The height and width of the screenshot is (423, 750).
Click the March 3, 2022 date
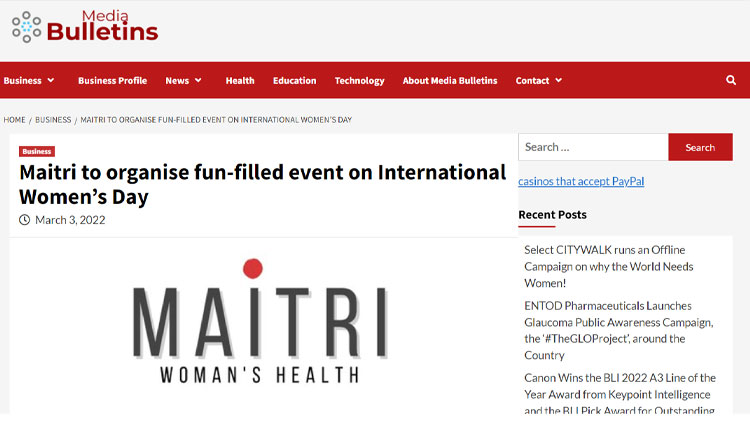click(70, 220)
